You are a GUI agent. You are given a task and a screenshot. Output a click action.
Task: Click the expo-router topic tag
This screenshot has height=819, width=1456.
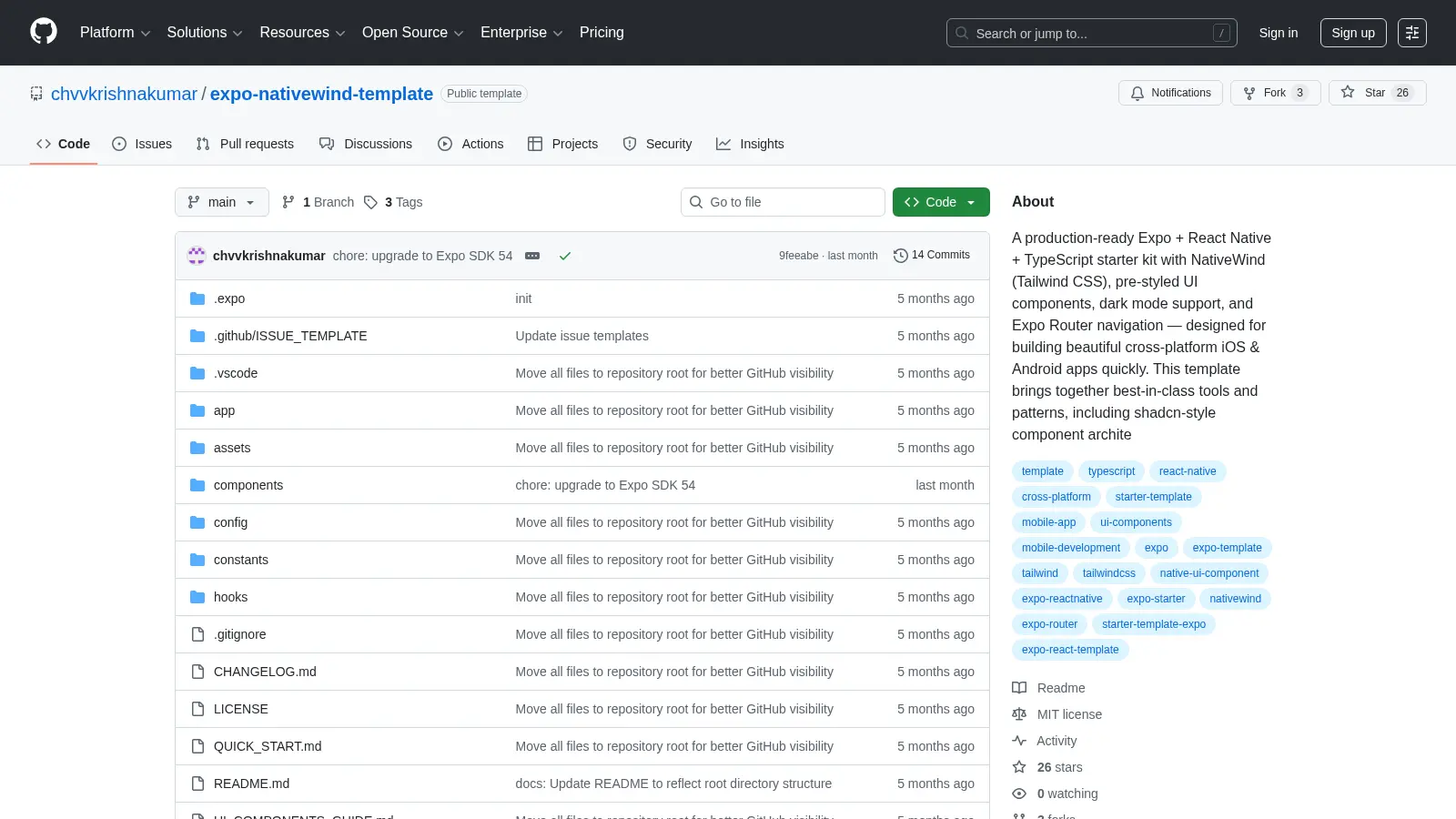[x=1049, y=624]
